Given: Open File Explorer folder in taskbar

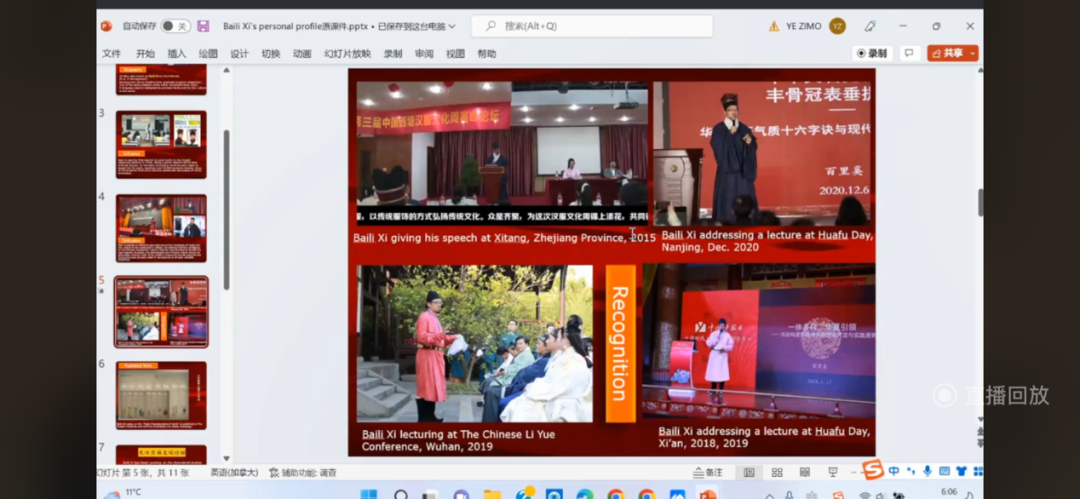Looking at the screenshot, I should (x=492, y=493).
